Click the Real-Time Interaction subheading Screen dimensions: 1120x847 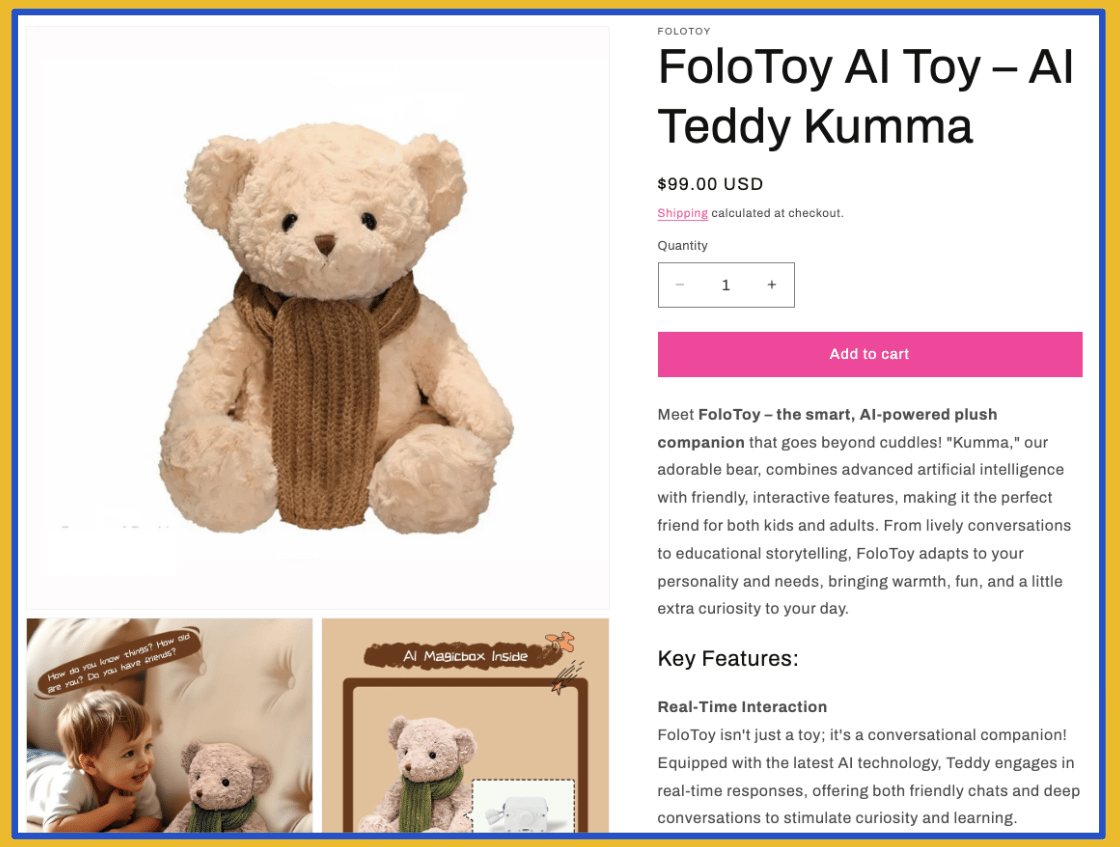click(x=742, y=707)
